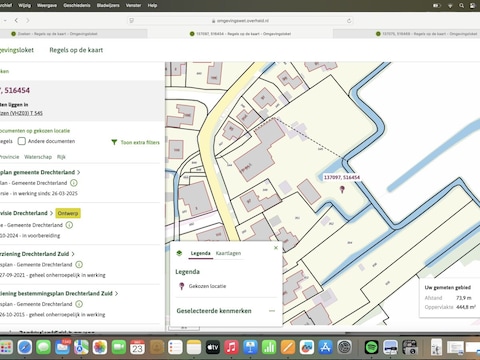Open App Store from the dock
Viewport: 480px width, 360px height.
(325, 347)
